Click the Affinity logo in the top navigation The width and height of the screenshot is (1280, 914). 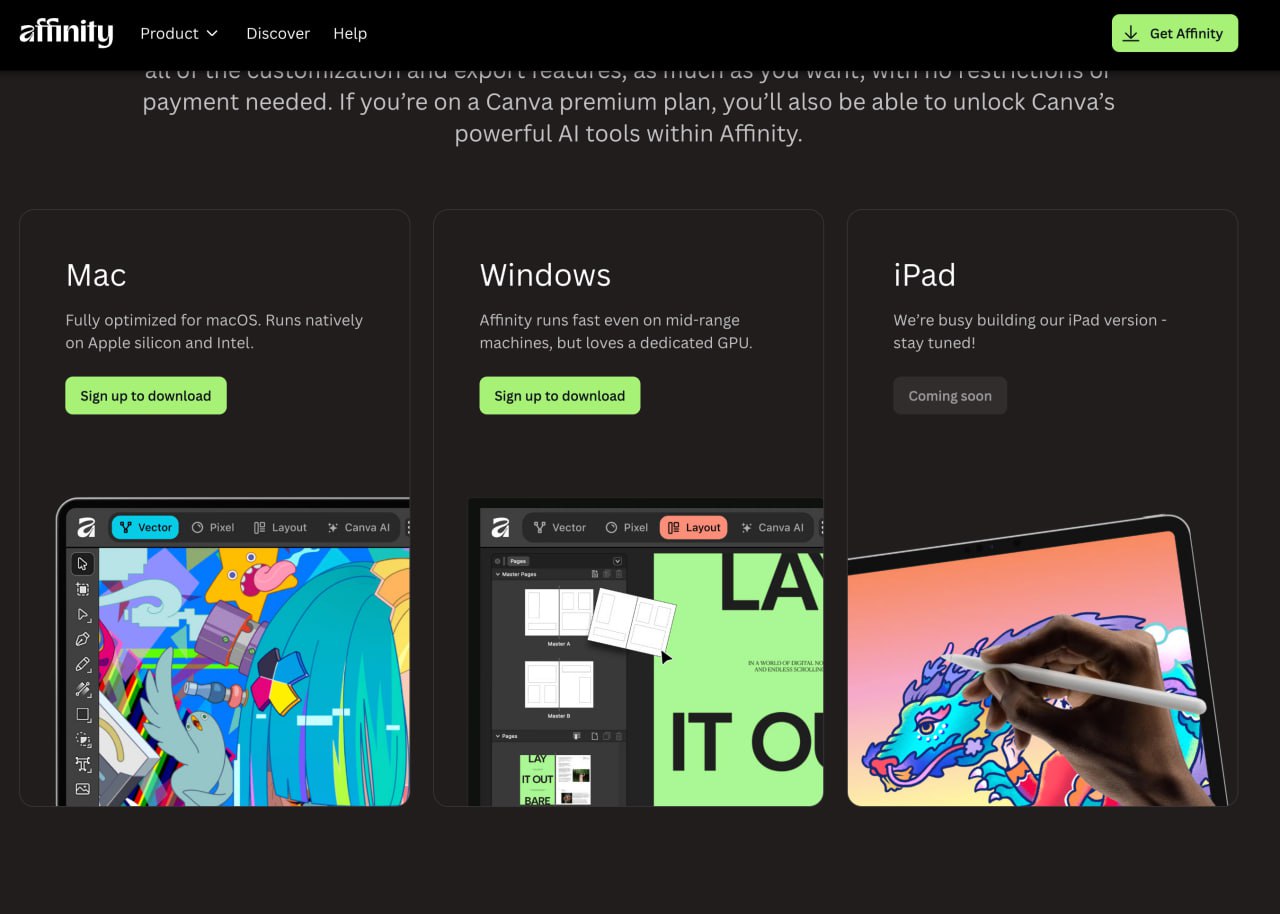pos(66,33)
